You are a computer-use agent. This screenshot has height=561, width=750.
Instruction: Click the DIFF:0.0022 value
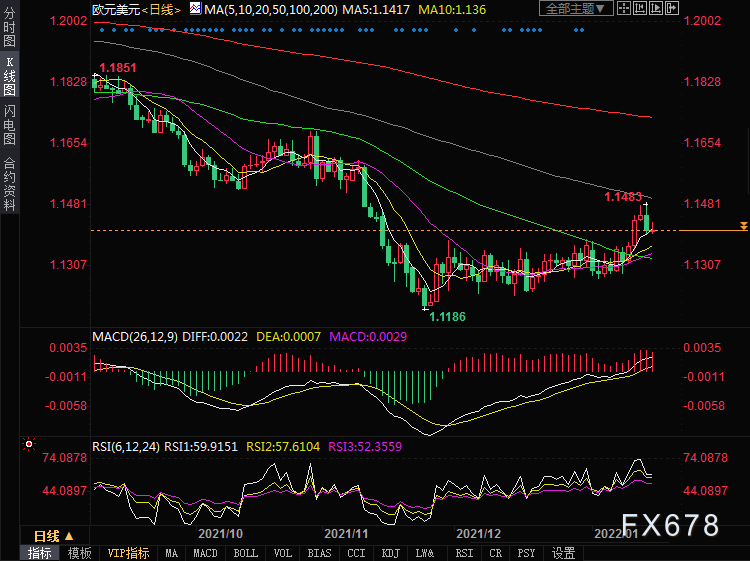pos(215,337)
